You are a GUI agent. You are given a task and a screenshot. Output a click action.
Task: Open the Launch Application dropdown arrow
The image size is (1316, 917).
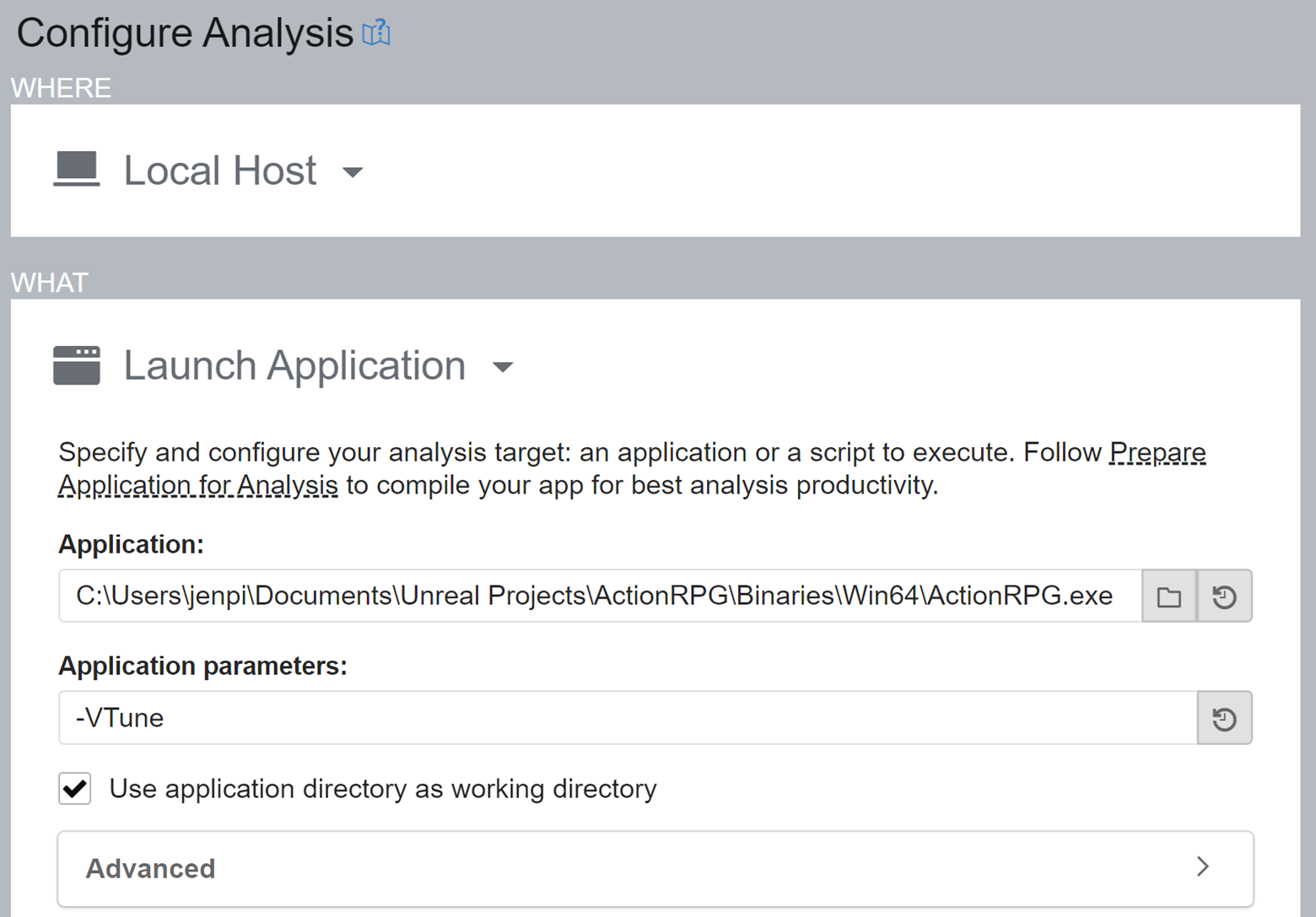503,367
